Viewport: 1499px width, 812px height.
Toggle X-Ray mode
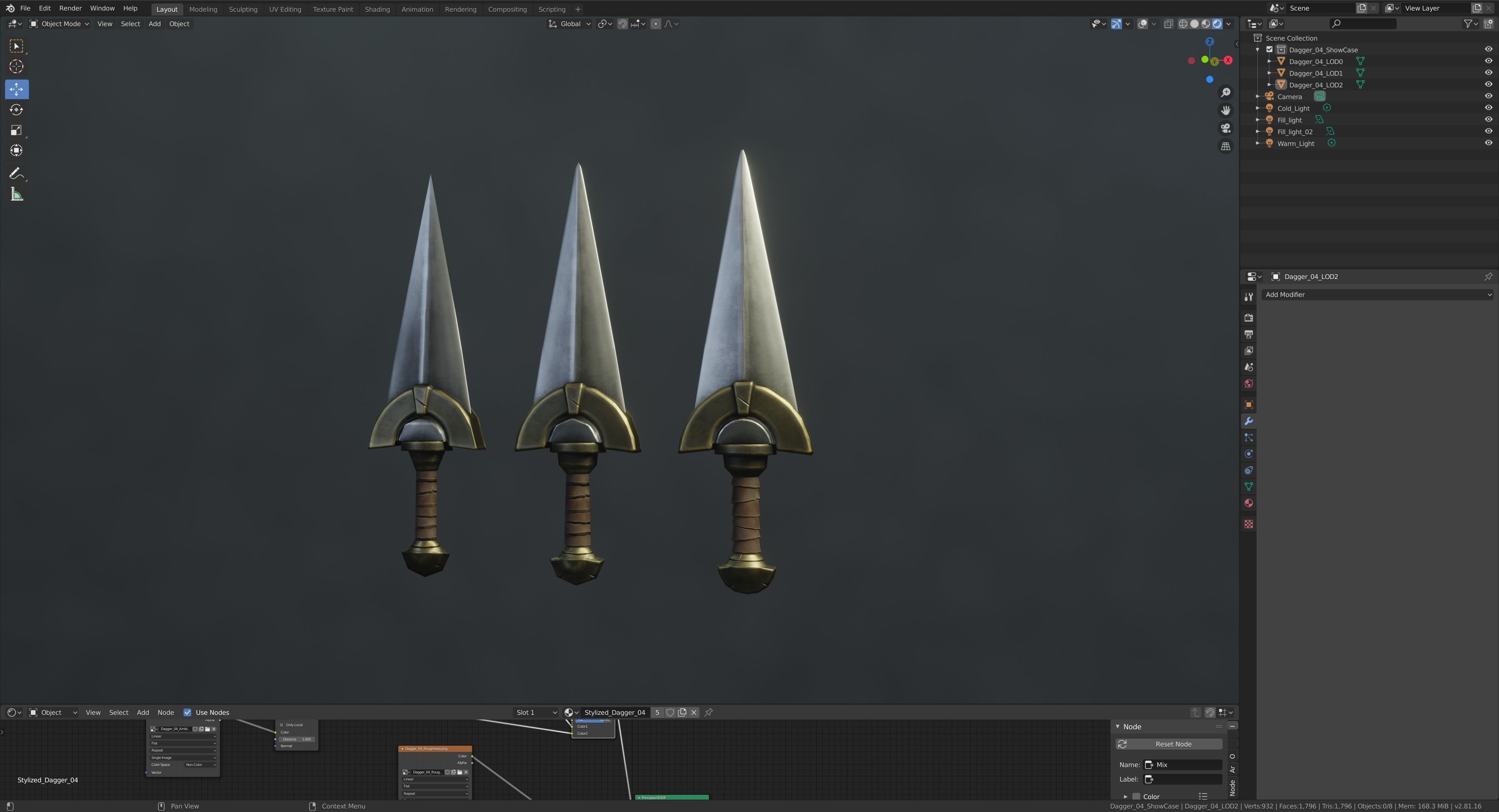coord(1168,24)
